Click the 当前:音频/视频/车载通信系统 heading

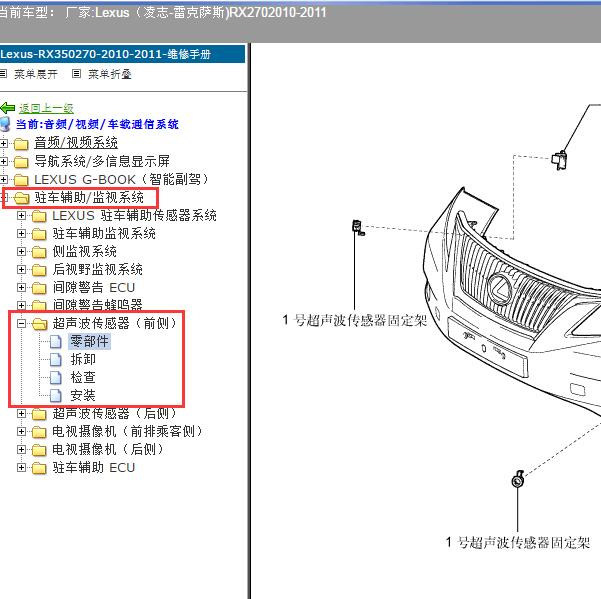97,124
